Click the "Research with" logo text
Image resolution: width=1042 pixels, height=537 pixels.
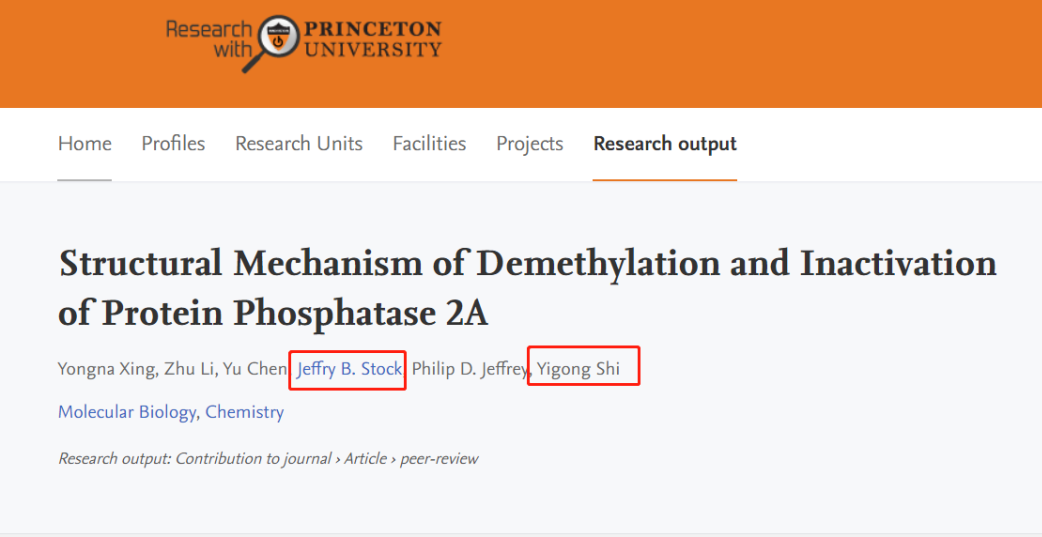pos(209,39)
